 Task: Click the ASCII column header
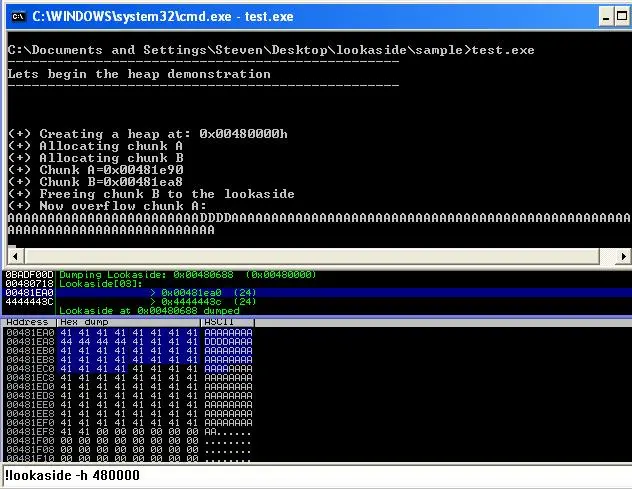click(228, 322)
